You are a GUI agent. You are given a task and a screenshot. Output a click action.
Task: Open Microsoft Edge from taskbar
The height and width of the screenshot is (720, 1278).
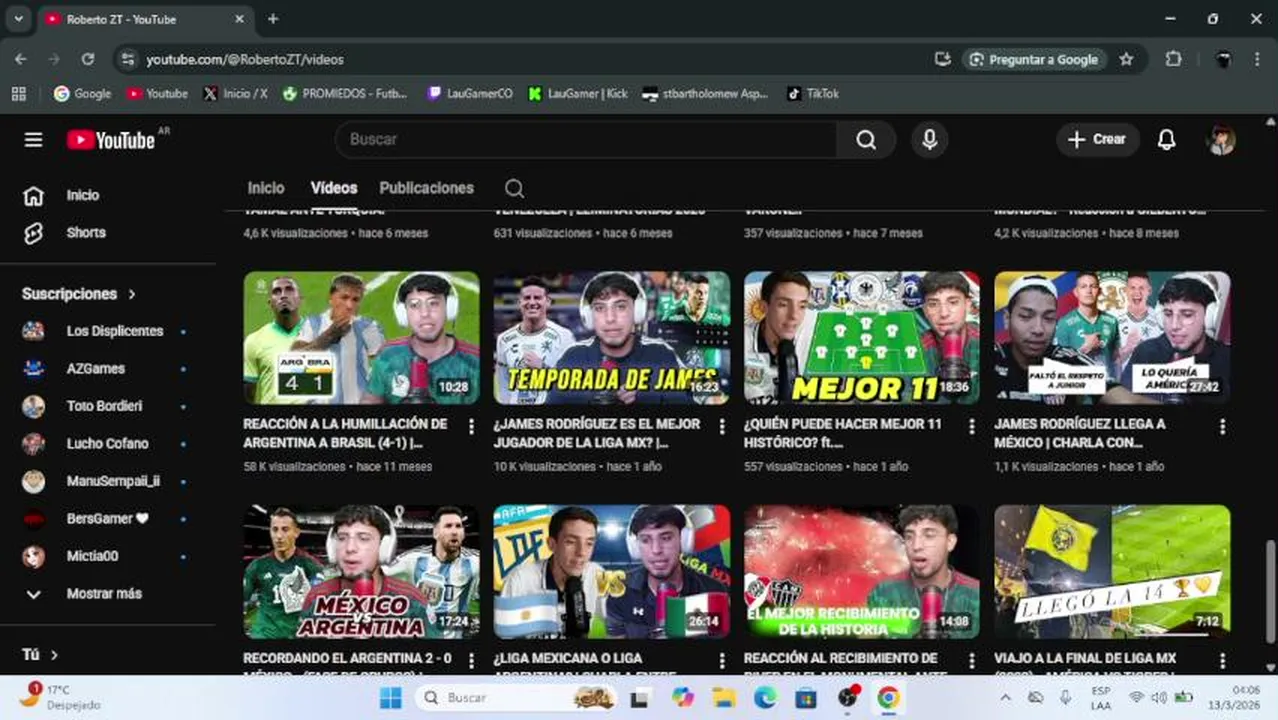765,697
